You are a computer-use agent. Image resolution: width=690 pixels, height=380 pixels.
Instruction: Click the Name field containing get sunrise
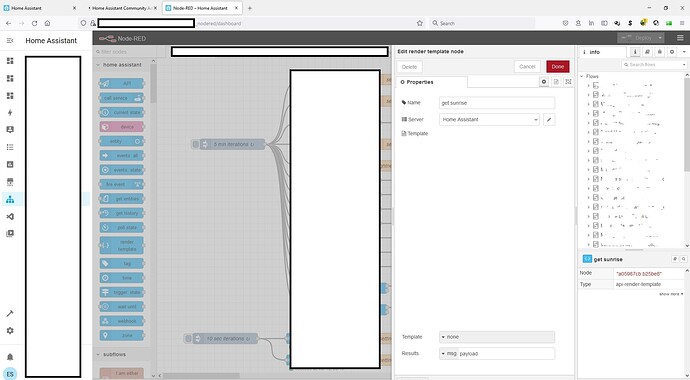coord(497,102)
